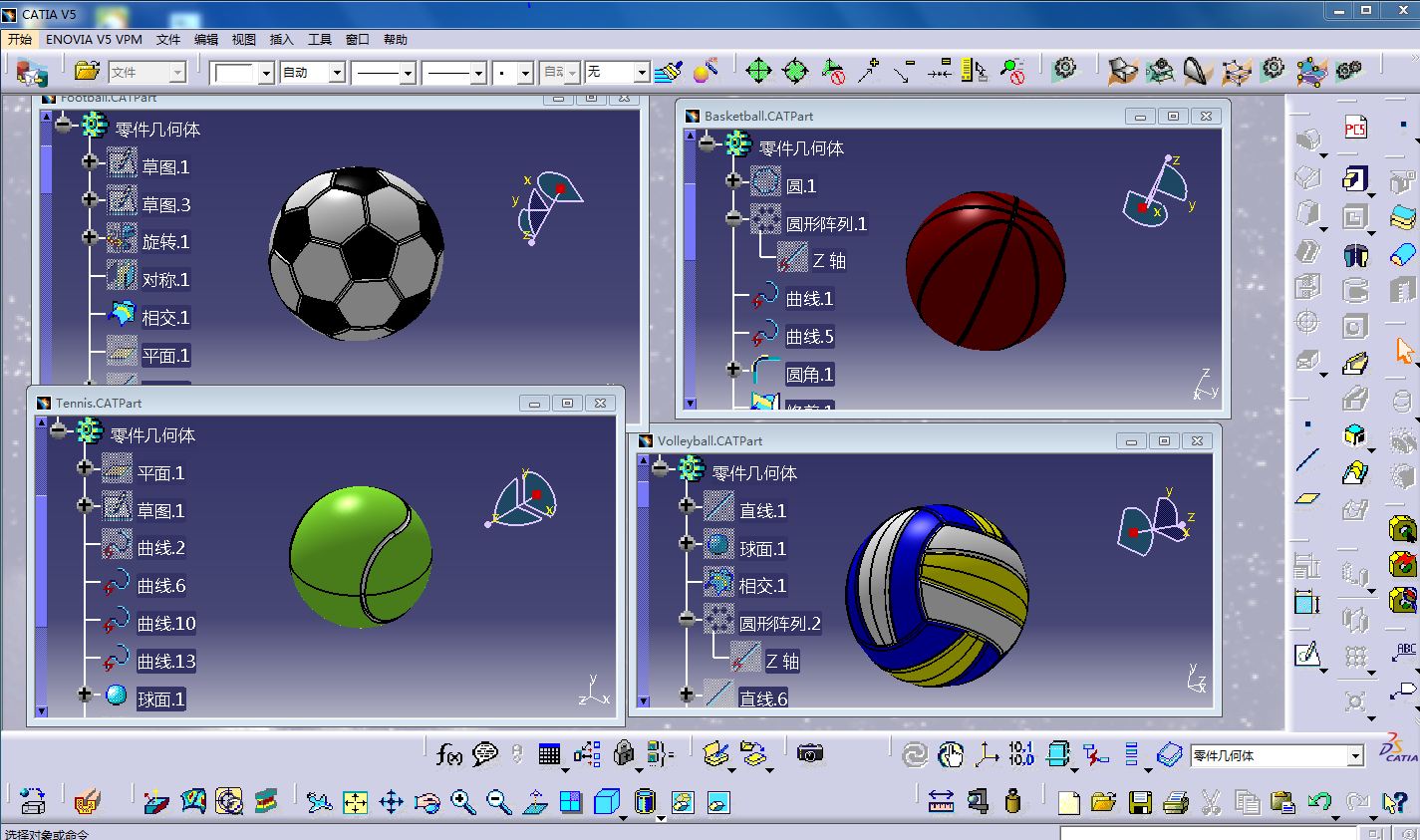
Task: Click the Pan arrows tool
Action: (391, 801)
